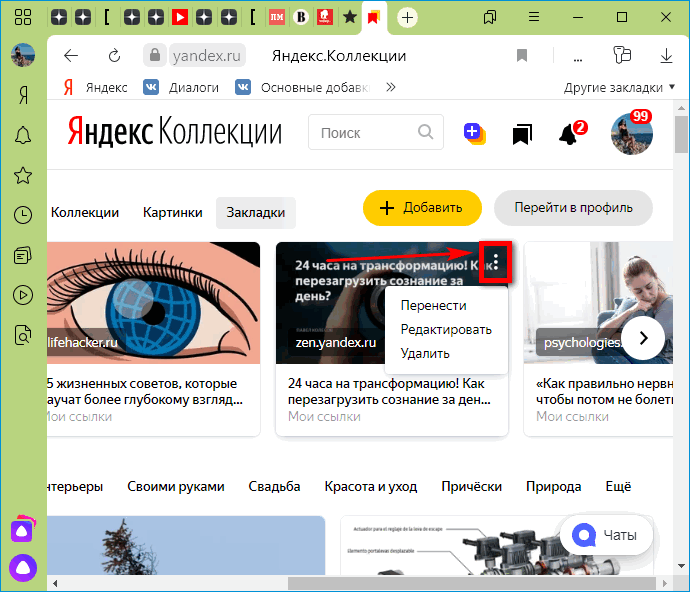This screenshot has width=690, height=592.
Task: Open the extensions icon near downloads
Action: coord(622,55)
